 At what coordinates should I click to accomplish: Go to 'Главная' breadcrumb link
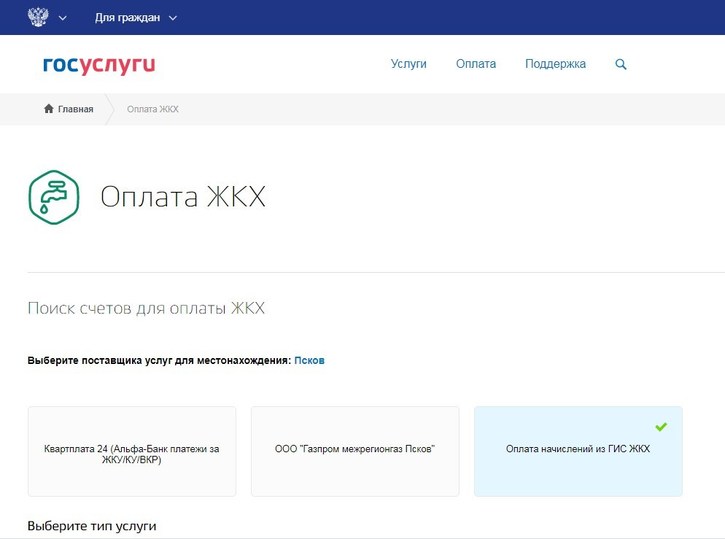tap(75, 109)
